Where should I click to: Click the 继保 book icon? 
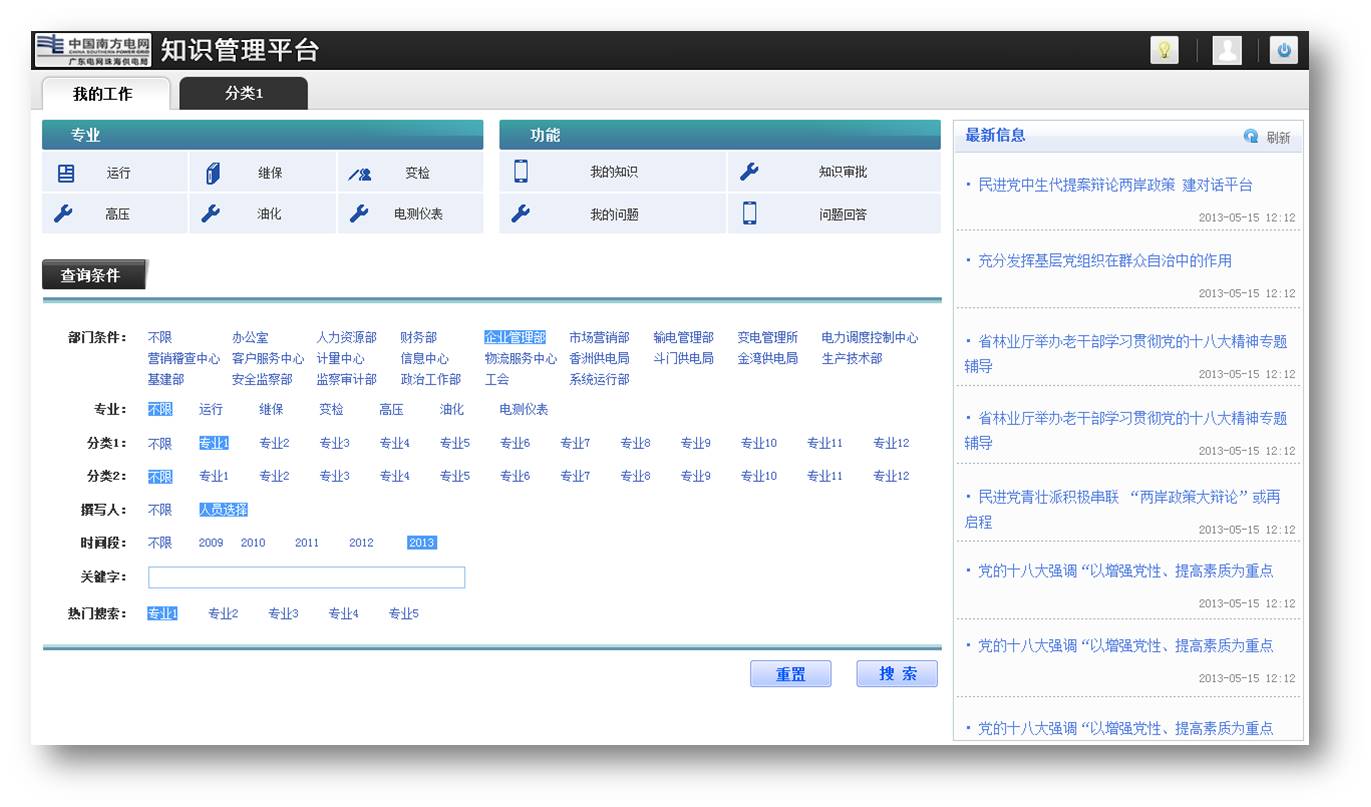[212, 173]
